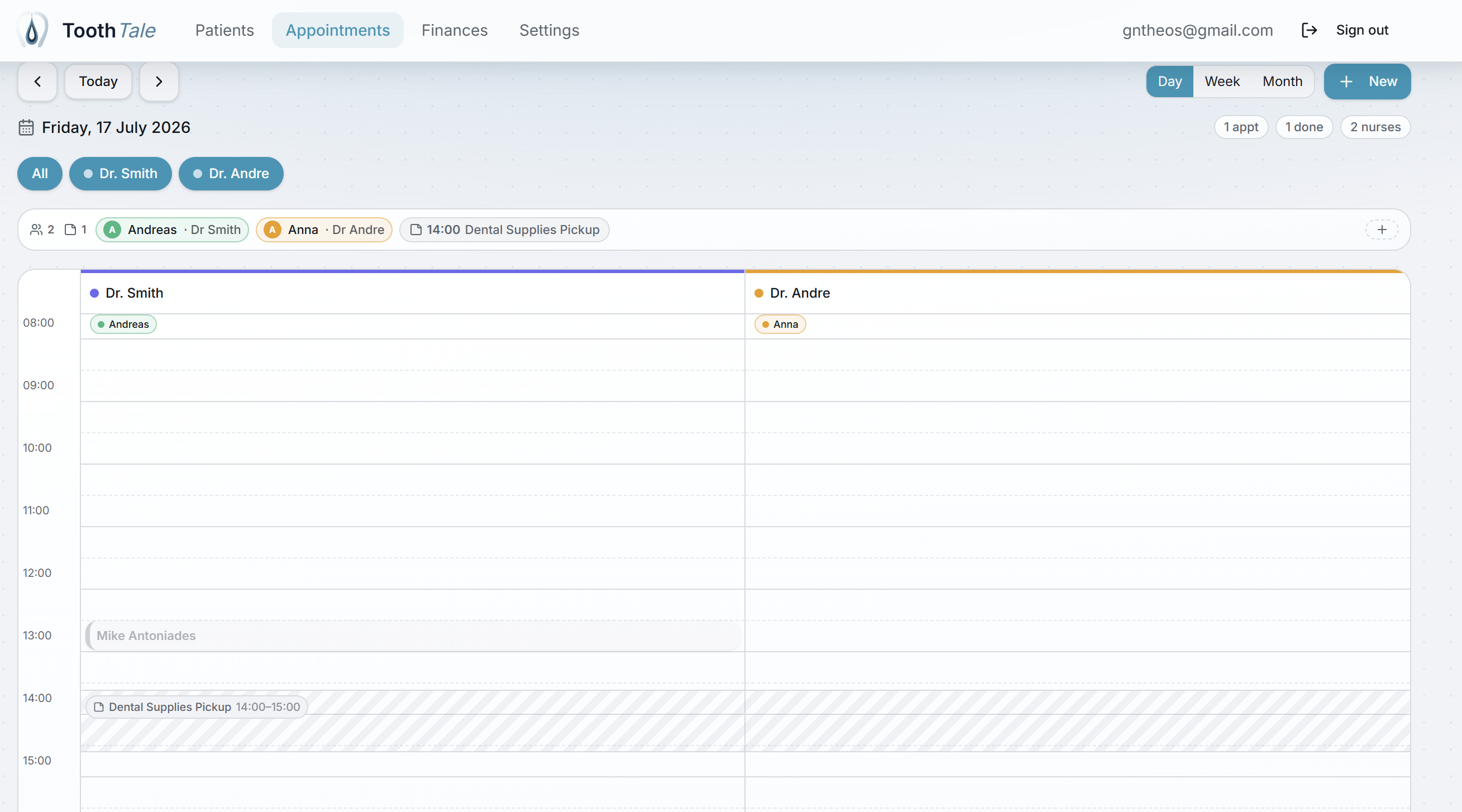This screenshot has height=812, width=1462.
Task: Click the ToothTale brand name
Action: click(109, 30)
